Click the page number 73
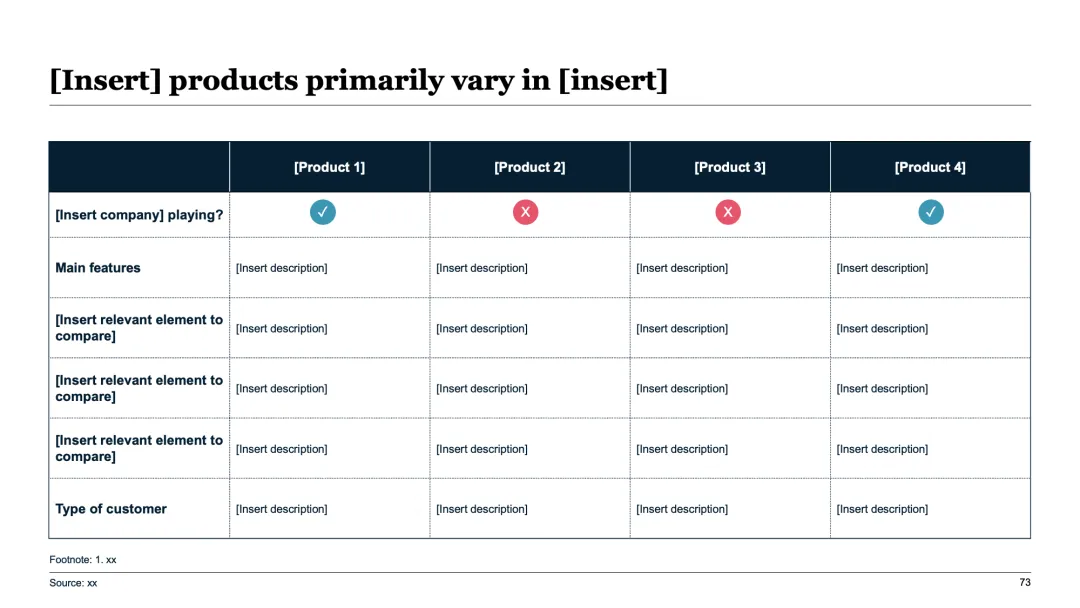Image resolution: width=1080 pixels, height=608 pixels. pos(1024,582)
